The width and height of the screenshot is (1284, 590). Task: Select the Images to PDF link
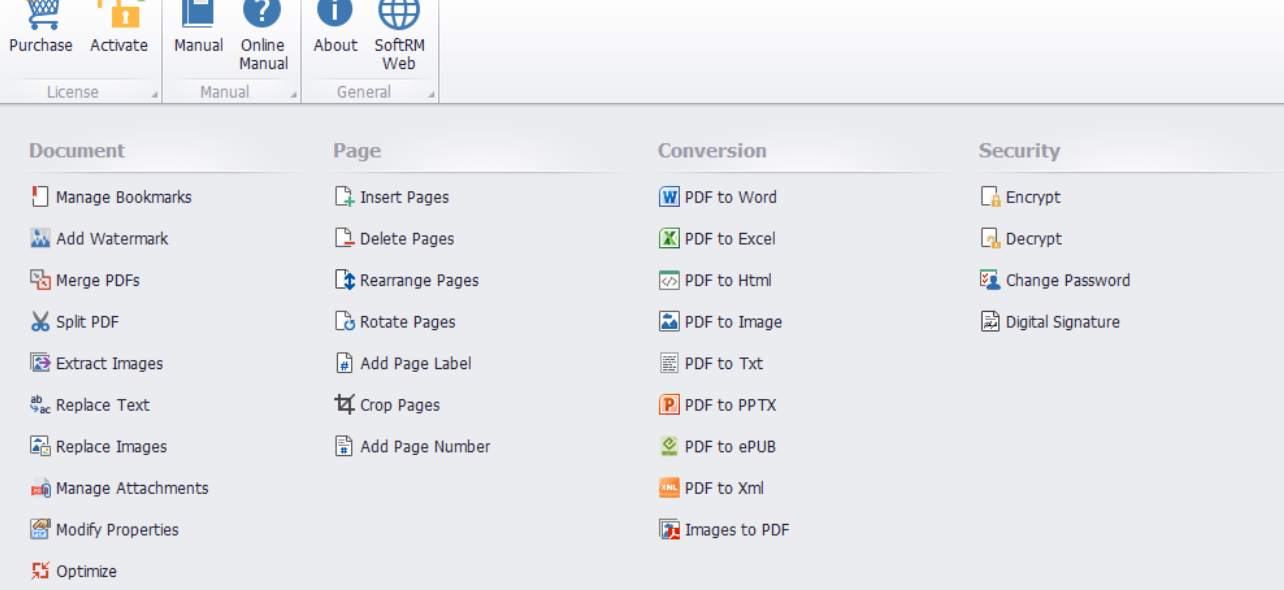coord(737,530)
